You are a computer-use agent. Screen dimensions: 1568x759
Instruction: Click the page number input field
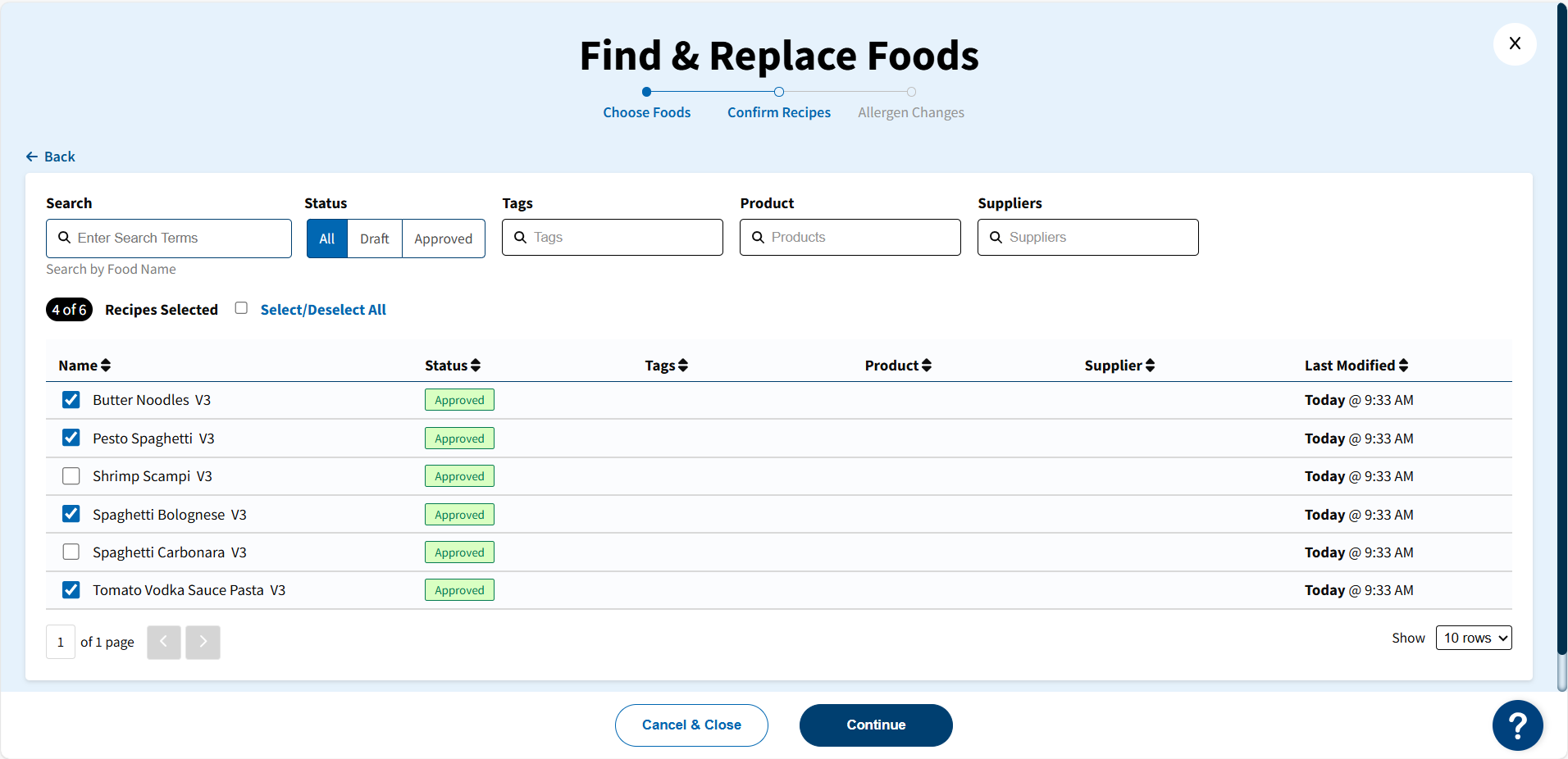pyautogui.click(x=60, y=642)
